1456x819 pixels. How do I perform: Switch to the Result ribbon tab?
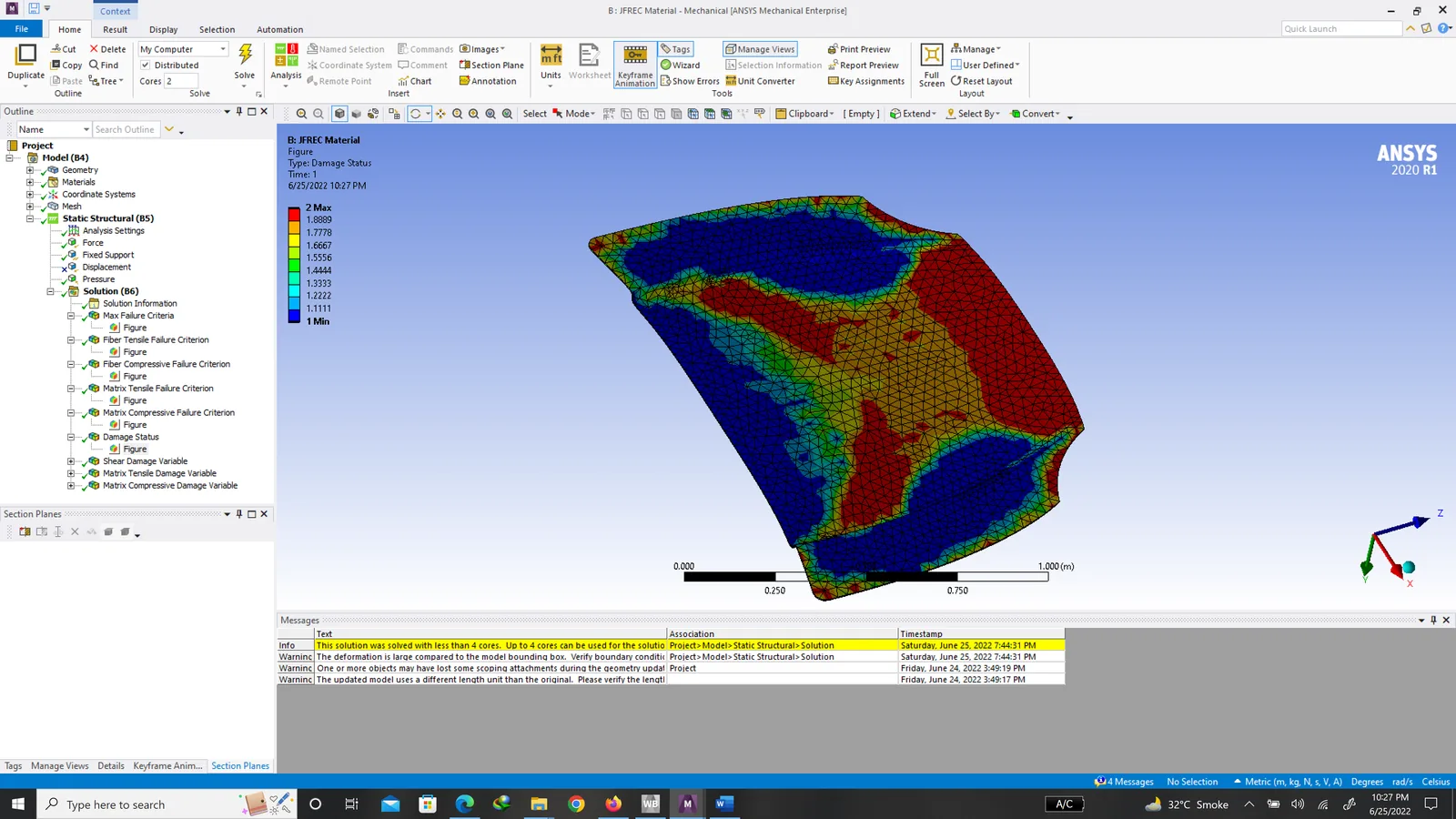click(x=116, y=29)
